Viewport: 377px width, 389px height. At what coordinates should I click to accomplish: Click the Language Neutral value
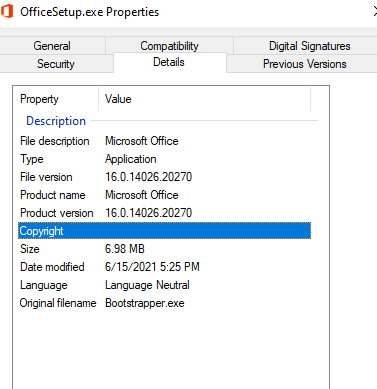point(147,285)
